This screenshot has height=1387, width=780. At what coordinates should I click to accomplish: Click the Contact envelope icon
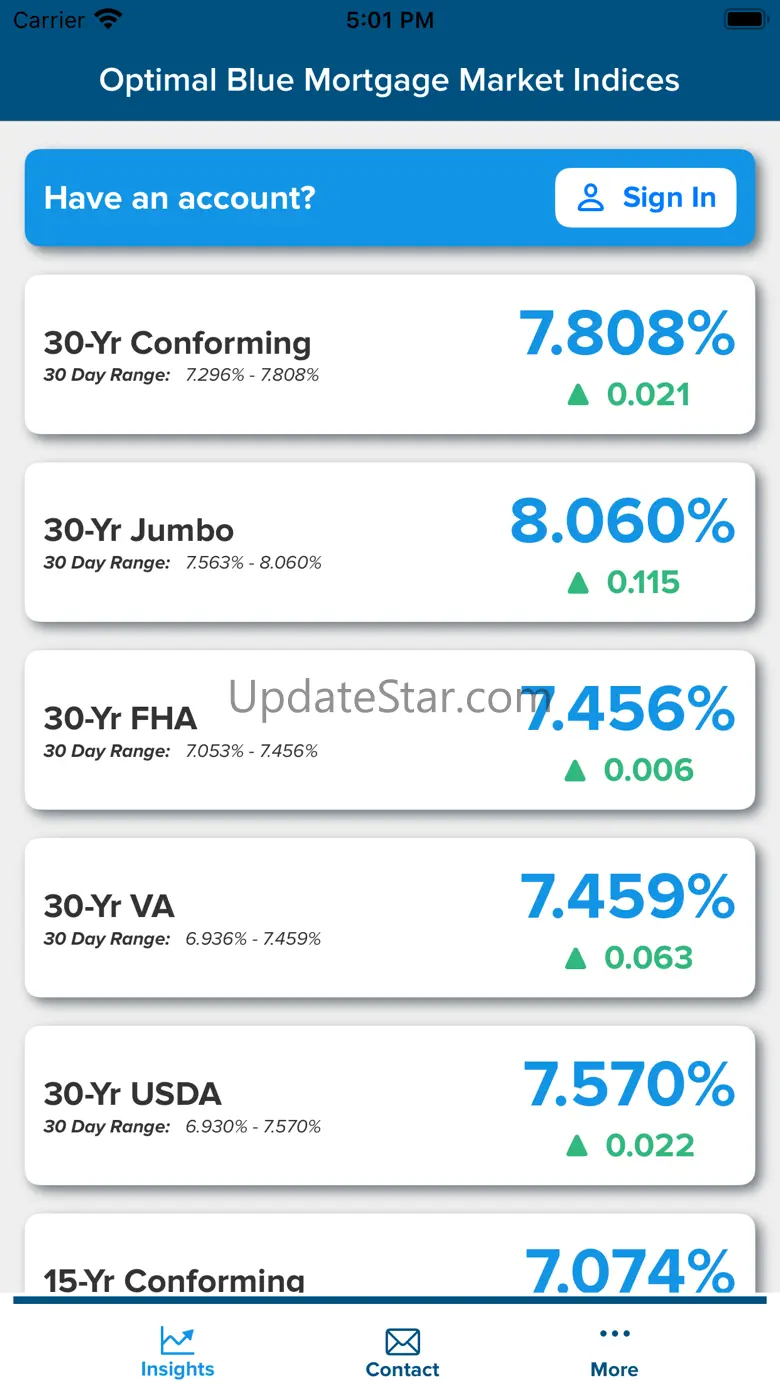click(402, 1341)
